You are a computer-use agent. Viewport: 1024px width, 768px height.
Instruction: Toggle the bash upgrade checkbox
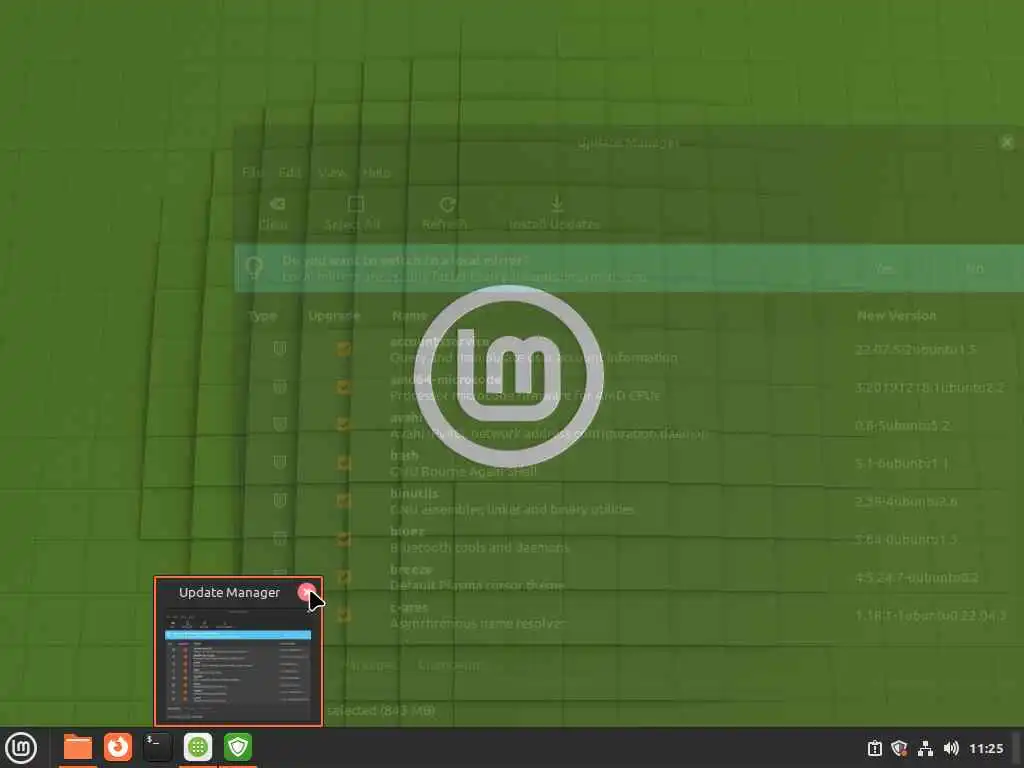pos(344,463)
